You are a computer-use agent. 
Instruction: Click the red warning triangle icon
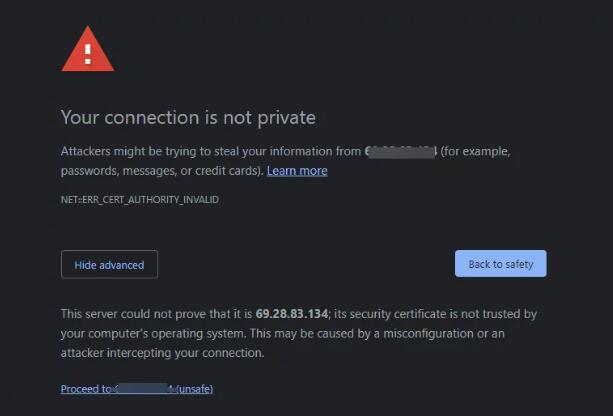(88, 49)
